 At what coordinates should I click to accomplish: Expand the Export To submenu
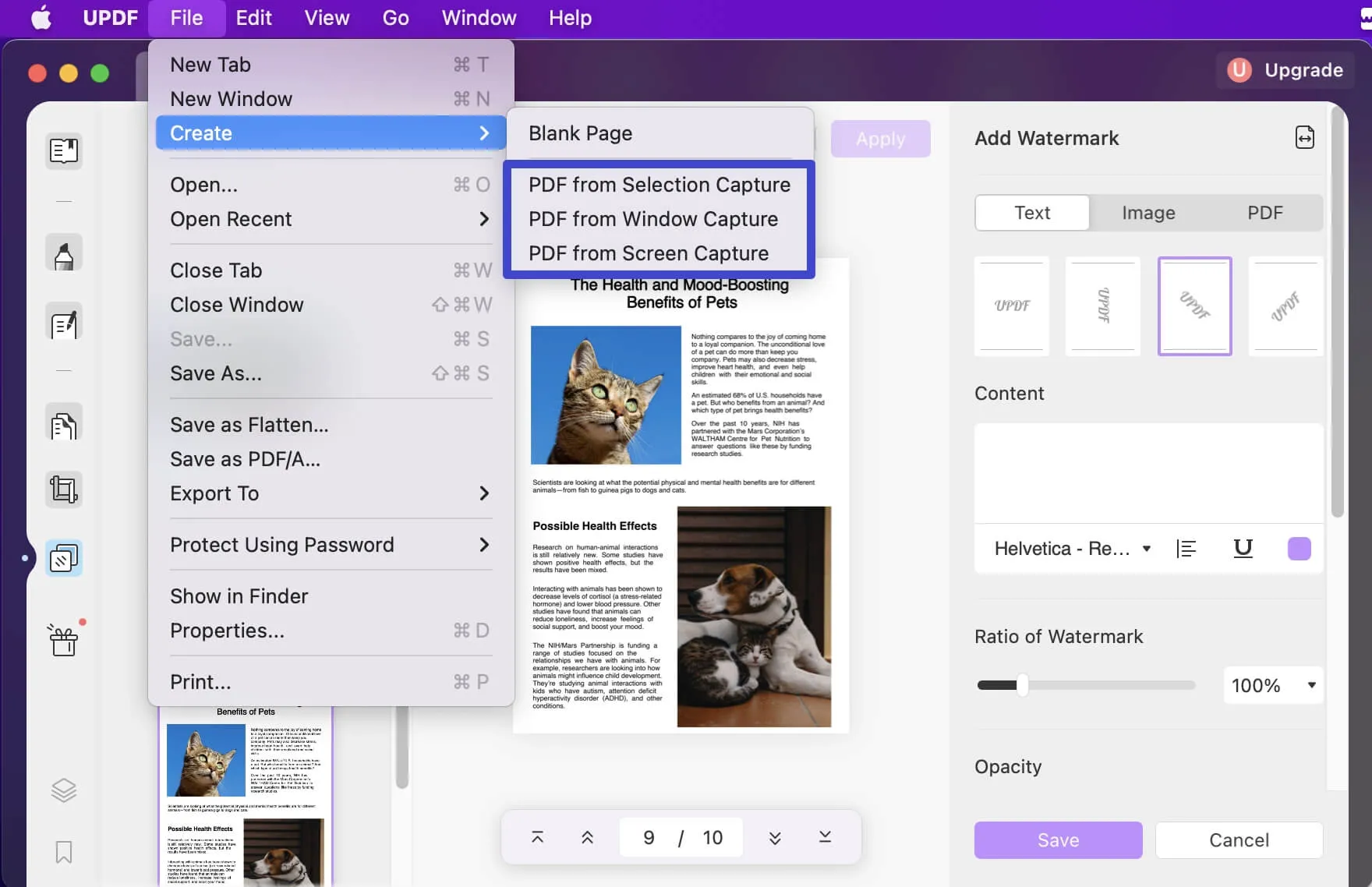[x=327, y=493]
